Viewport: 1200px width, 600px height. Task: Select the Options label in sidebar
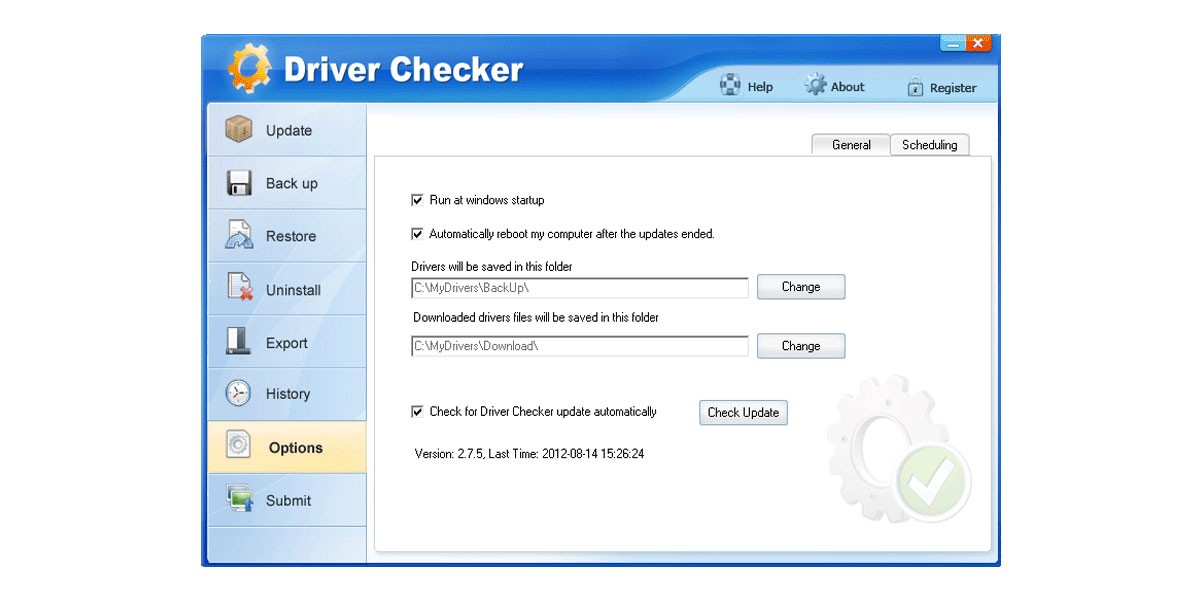296,448
